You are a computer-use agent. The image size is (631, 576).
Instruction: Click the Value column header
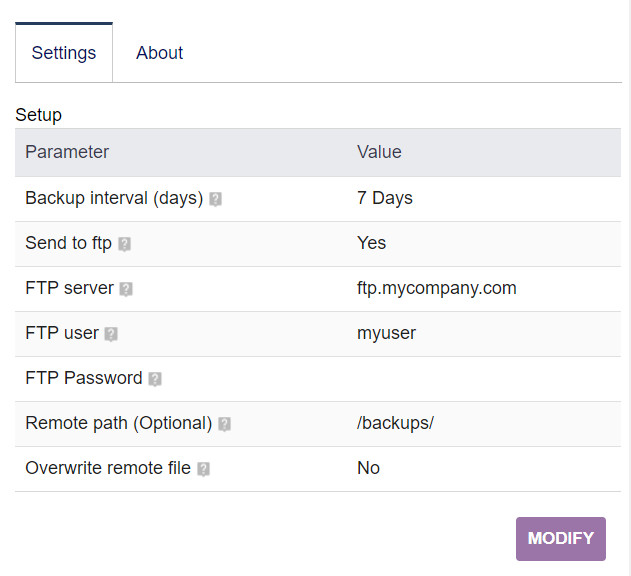(x=379, y=152)
